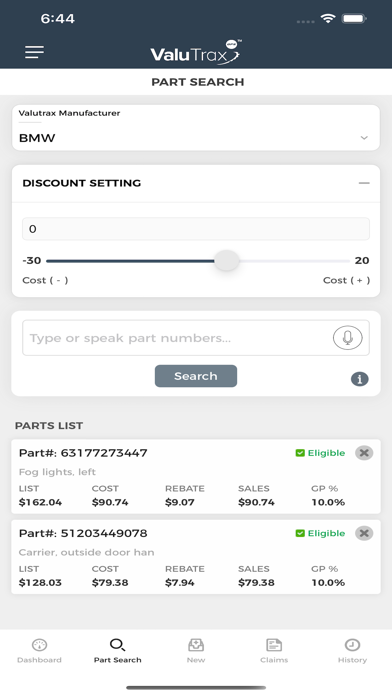Focus the part numbers search field
This screenshot has height=696, width=392.
178,338
